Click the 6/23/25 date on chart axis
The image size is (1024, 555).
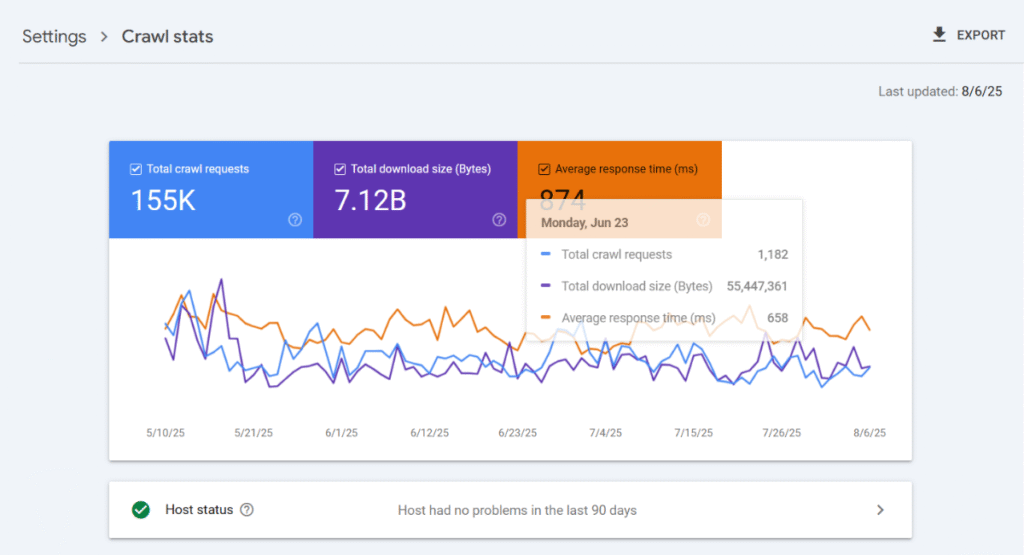coord(517,433)
